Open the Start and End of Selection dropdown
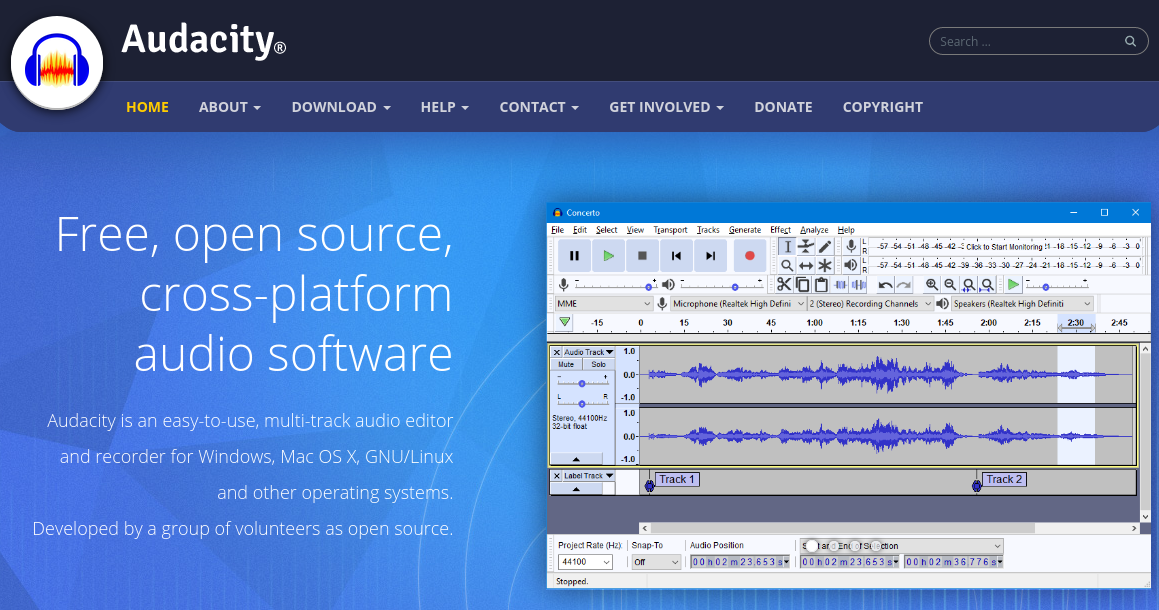 901,546
